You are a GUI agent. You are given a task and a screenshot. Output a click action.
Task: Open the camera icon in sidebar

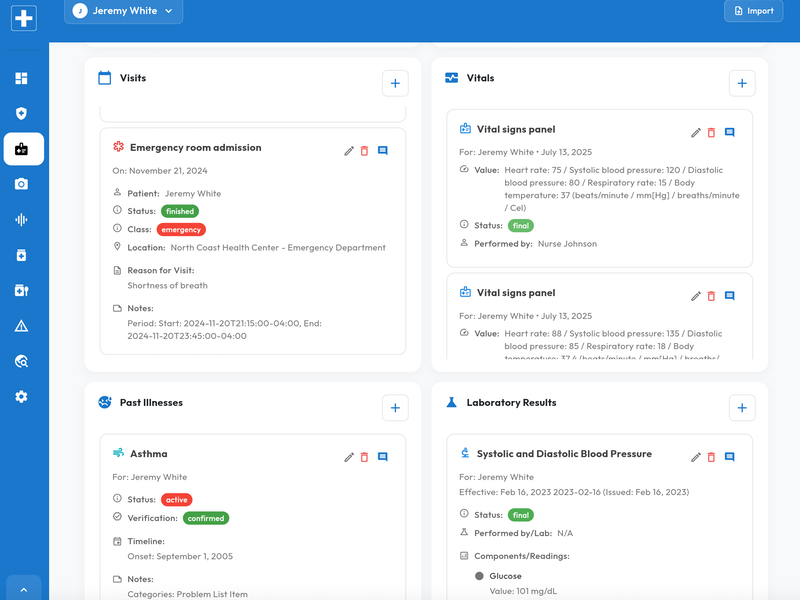click(x=22, y=184)
